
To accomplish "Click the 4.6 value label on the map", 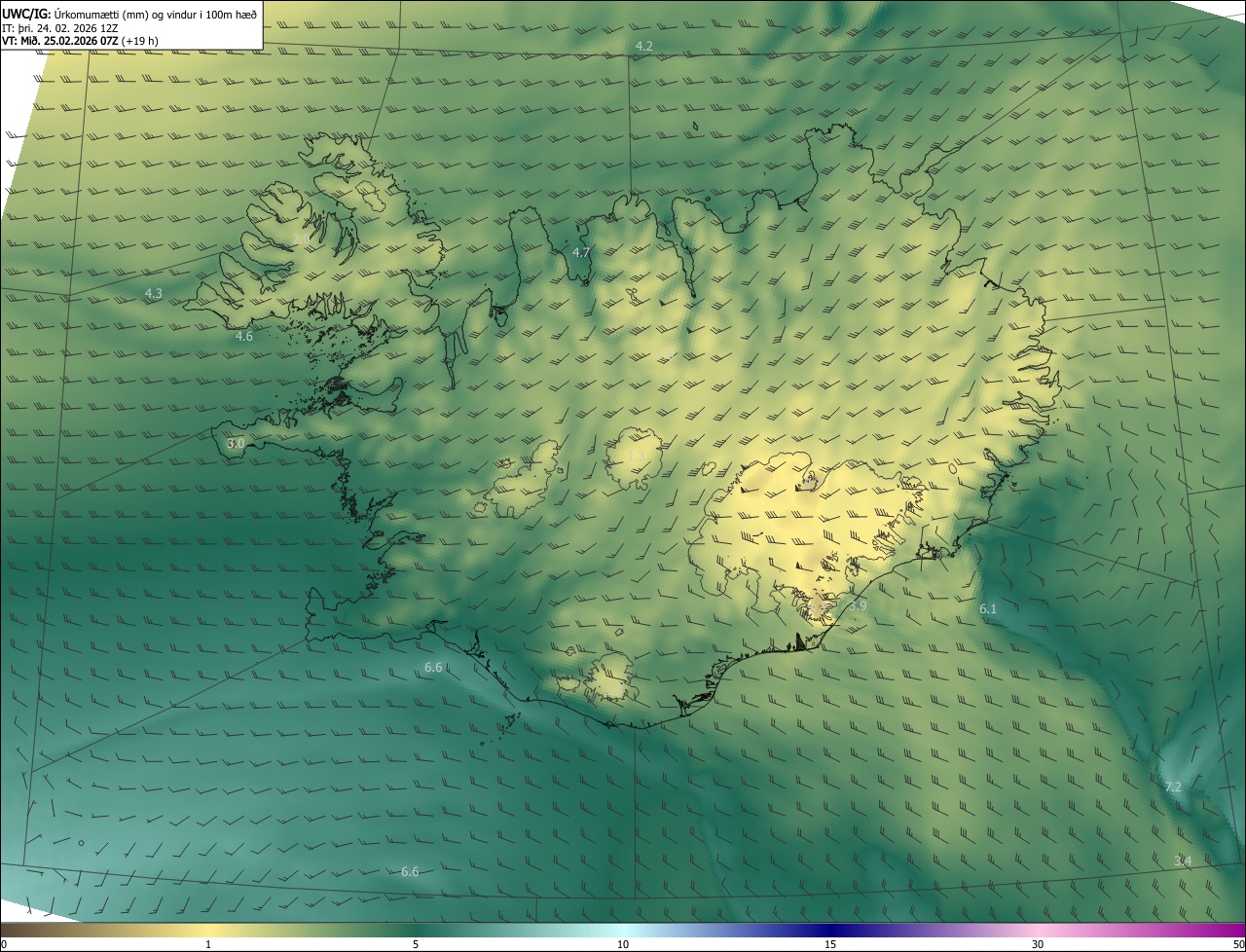I will click(244, 337).
